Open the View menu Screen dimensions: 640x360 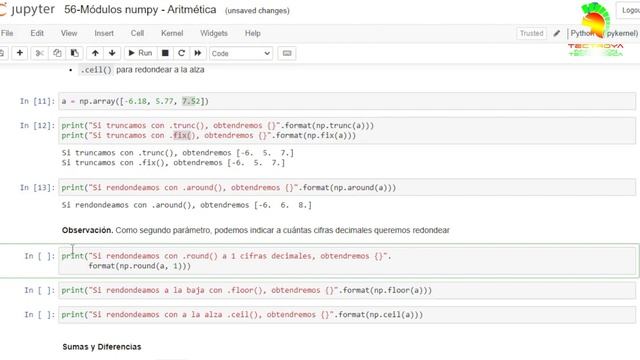[69, 33]
